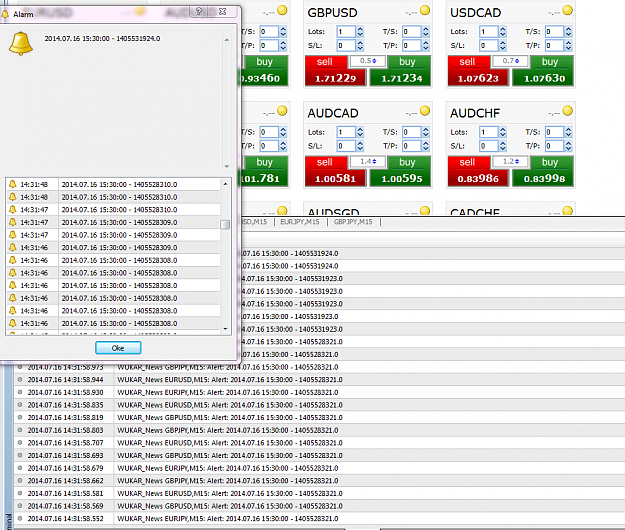Image resolution: width=625 pixels, height=530 pixels.
Task: Click AUDCAD sell button 1.00581
Action: tap(335, 171)
